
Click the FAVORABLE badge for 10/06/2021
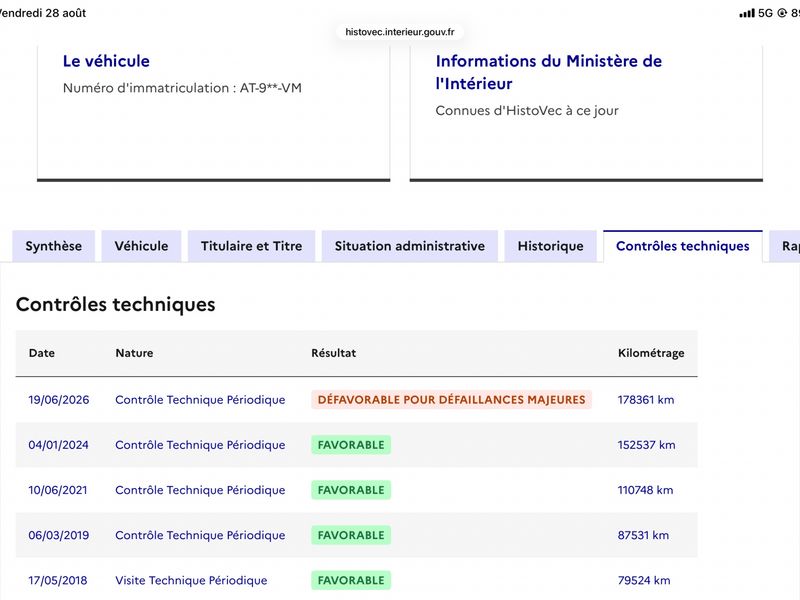[351, 490]
